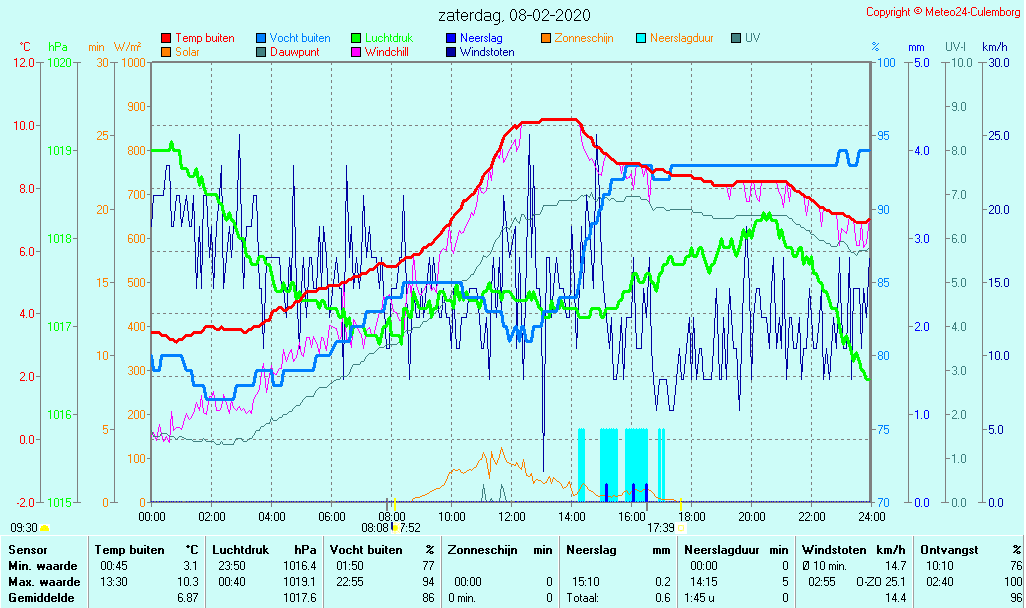Click the blue Vocht buiten legend square
The image size is (1026, 608).
[x=261, y=39]
